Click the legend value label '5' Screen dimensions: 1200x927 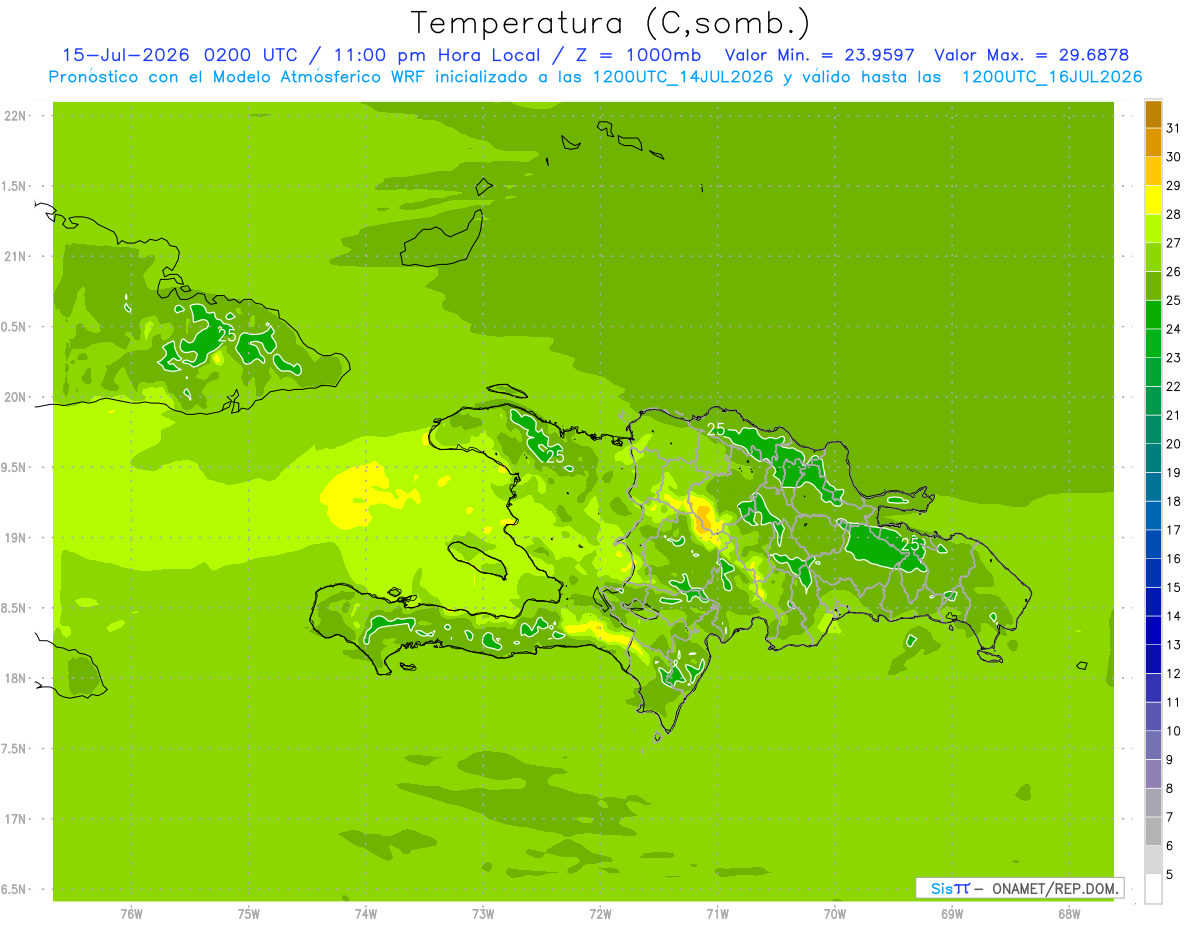[x=1170, y=874]
